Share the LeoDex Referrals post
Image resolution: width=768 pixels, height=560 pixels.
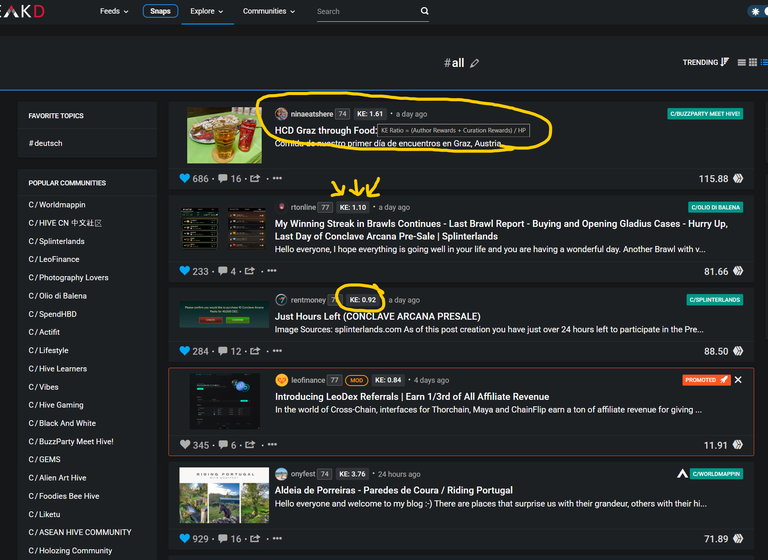click(250, 444)
